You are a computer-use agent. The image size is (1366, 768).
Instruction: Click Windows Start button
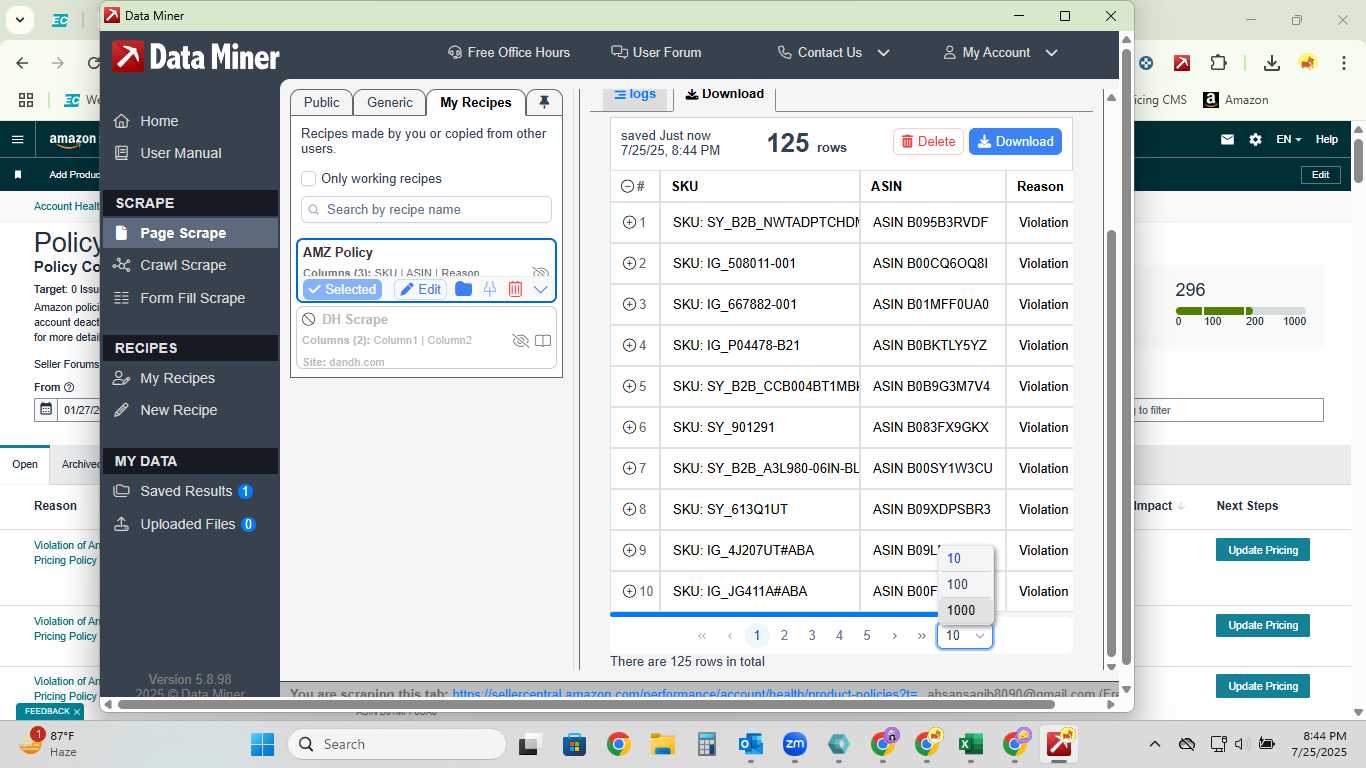pyautogui.click(x=263, y=744)
